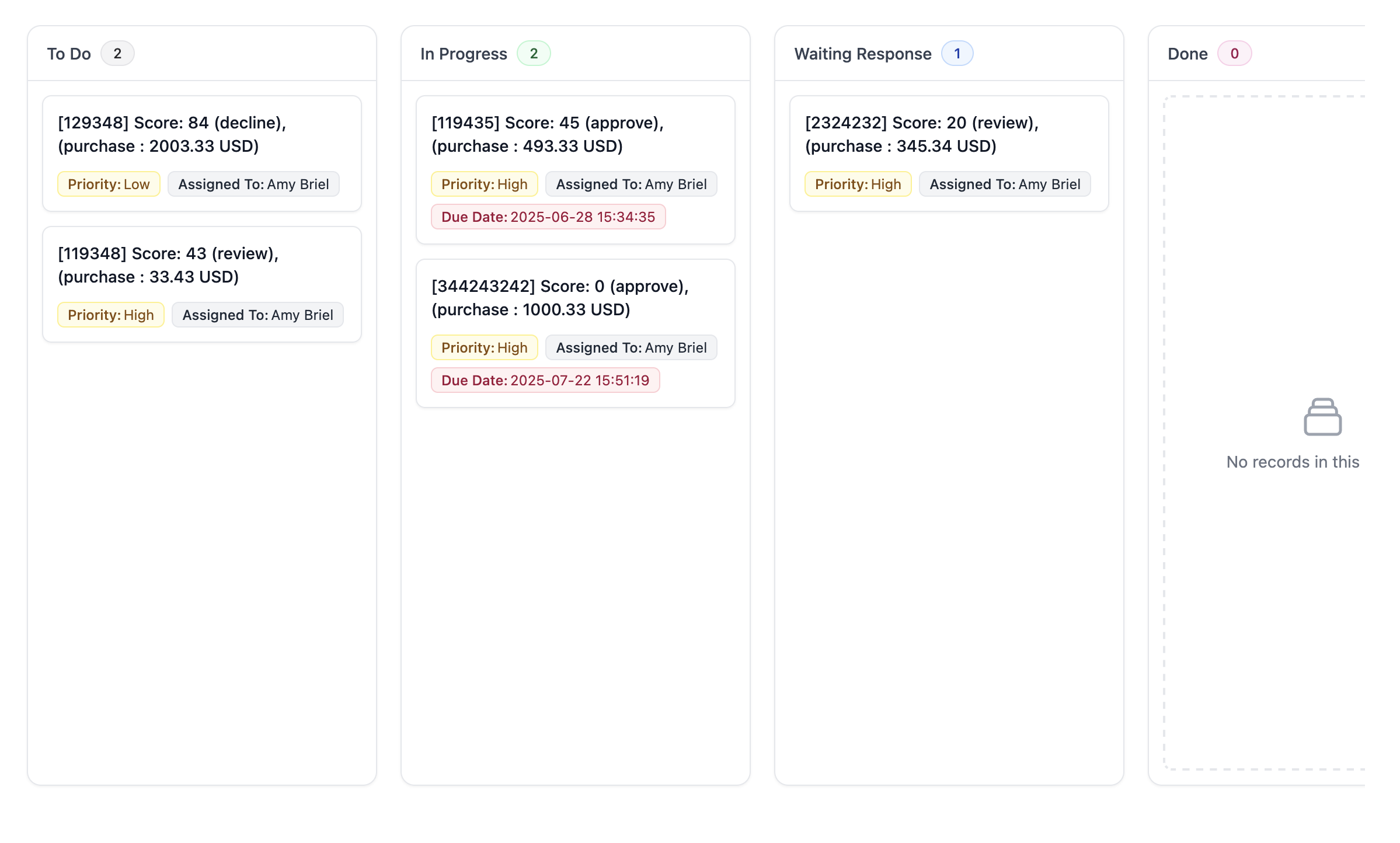Click the No records placeholder text

[1293, 462]
